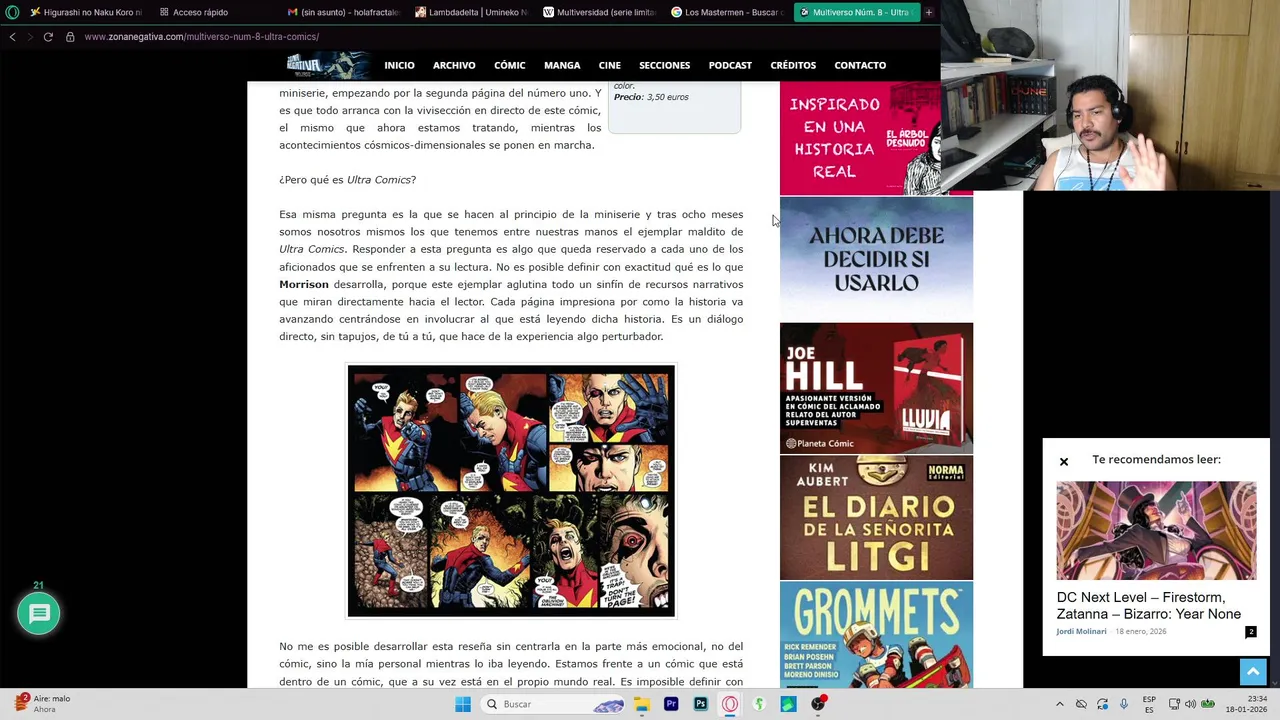Click the bold 'Morrison' name in article
This screenshot has width=1280, height=720.
[x=304, y=284]
